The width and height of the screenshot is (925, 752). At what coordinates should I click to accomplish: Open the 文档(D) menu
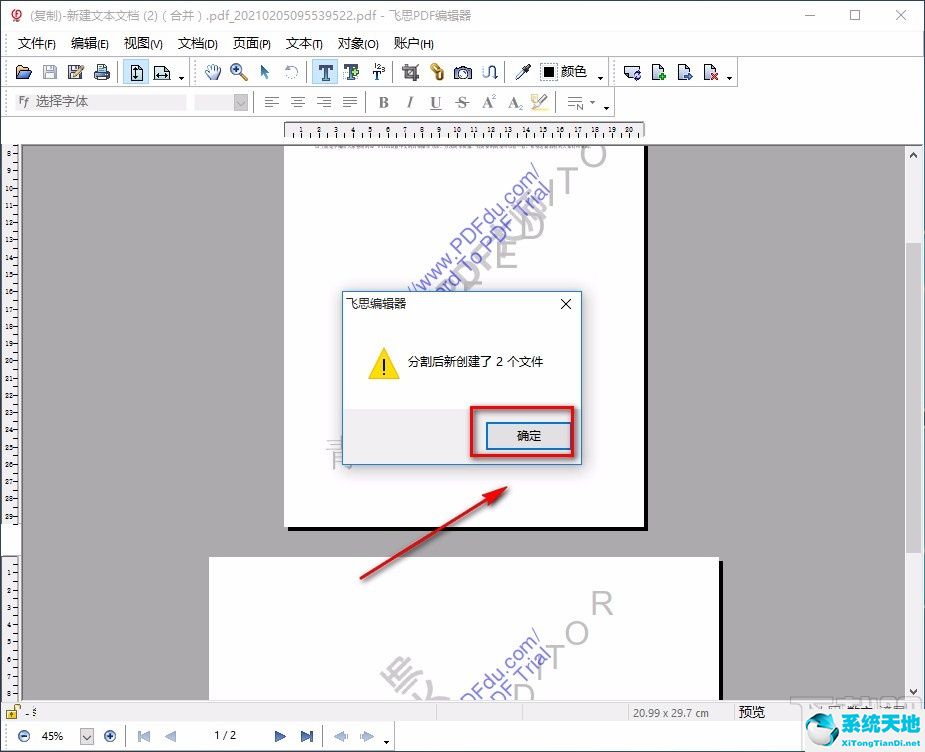(198, 44)
